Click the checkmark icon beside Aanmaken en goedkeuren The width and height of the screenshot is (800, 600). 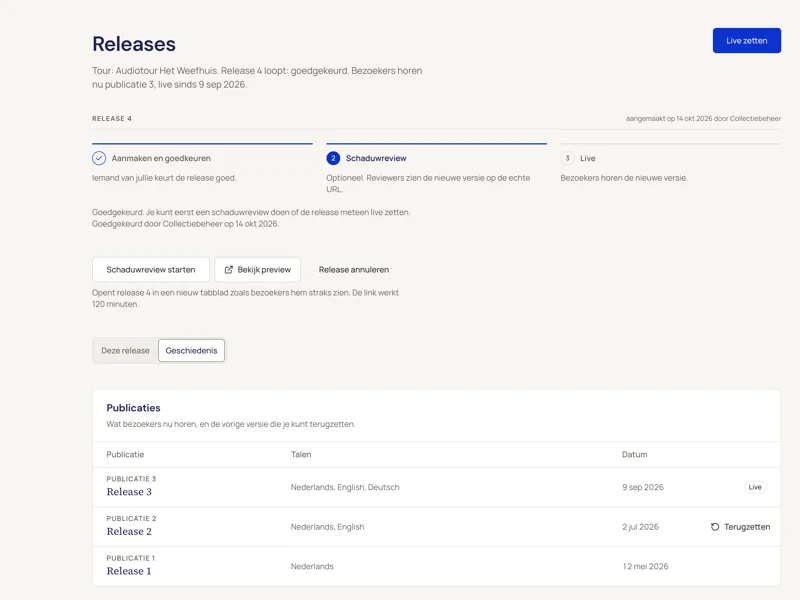click(99, 158)
